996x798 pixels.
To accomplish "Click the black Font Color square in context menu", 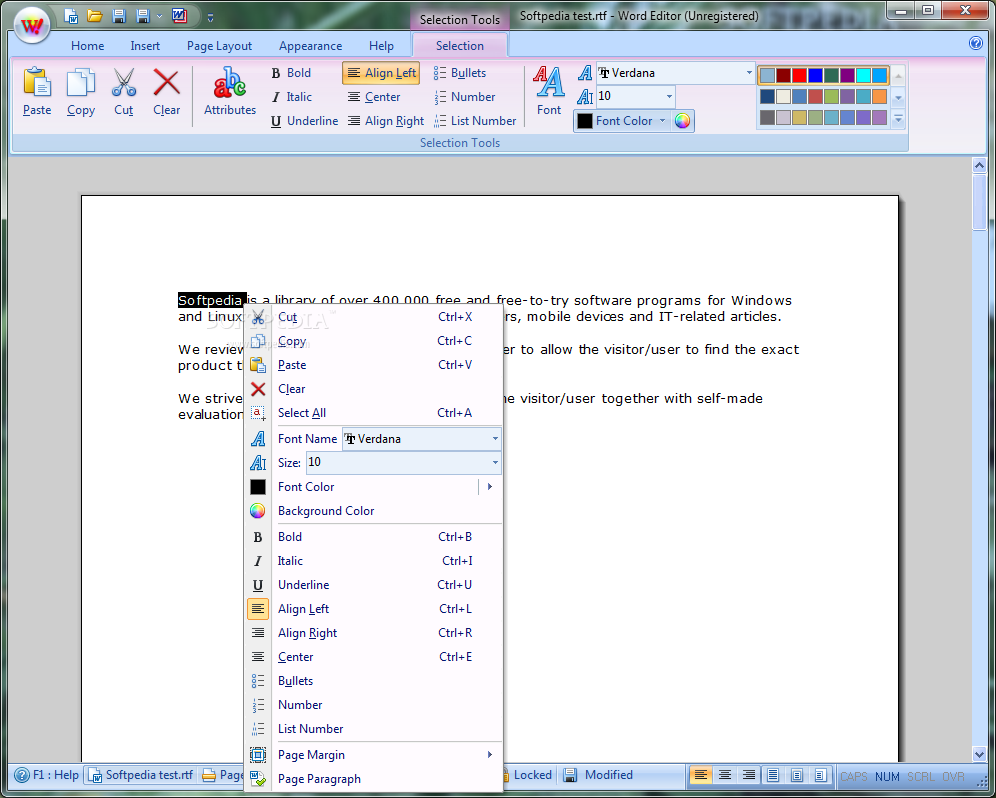I will 257,487.
